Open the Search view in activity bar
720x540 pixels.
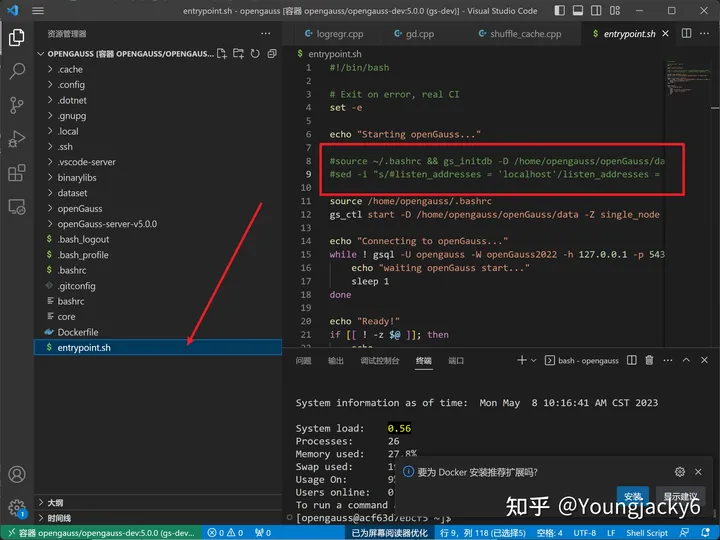point(17,71)
